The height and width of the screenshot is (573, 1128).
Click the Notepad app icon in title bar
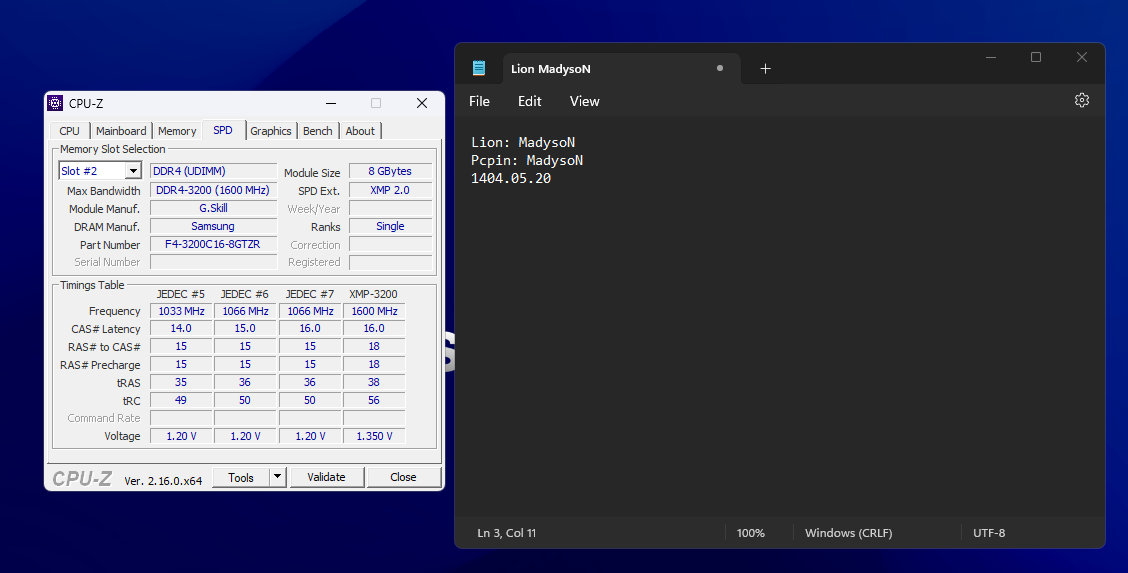[x=478, y=68]
